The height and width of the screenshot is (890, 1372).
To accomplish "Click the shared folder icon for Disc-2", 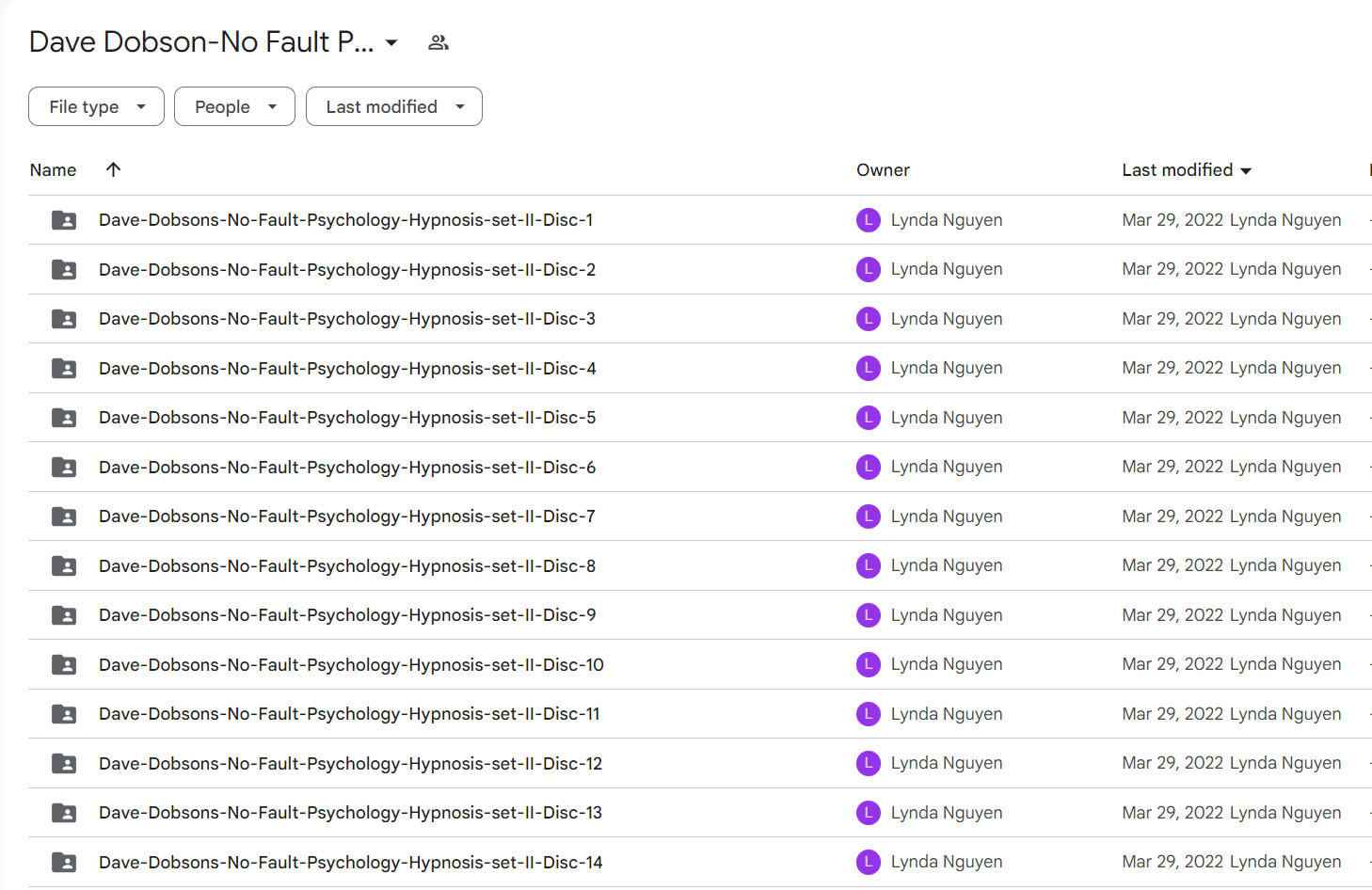I will click(x=64, y=269).
